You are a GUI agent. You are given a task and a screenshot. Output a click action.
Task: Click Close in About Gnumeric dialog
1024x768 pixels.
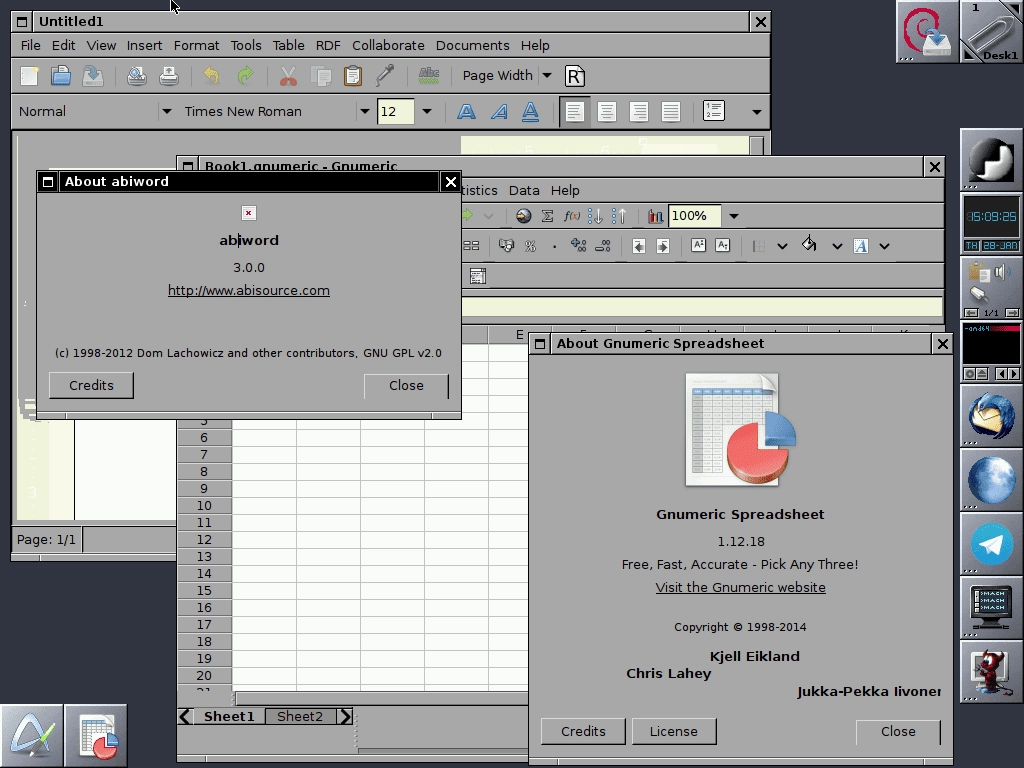[898, 731]
